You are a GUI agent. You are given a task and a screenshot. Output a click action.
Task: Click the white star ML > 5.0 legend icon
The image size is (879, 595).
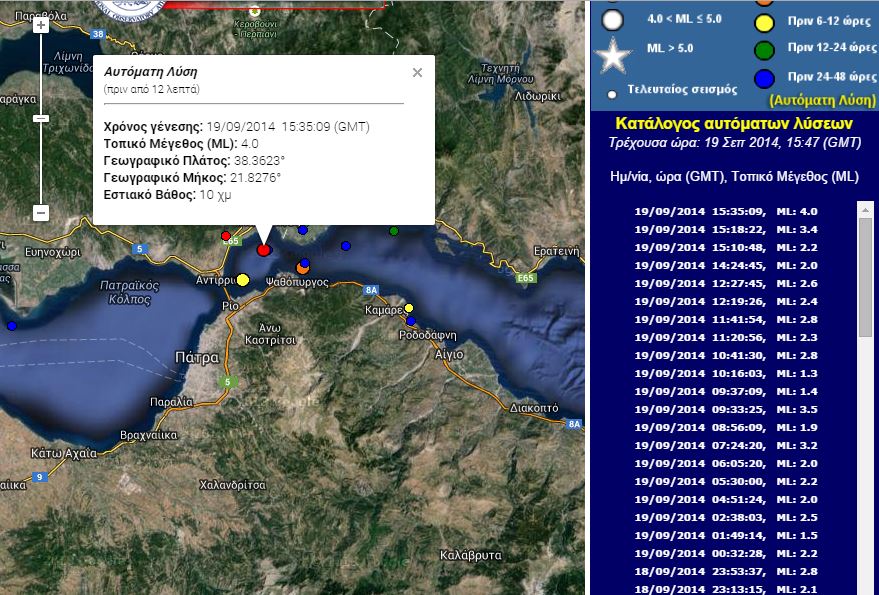[x=613, y=55]
